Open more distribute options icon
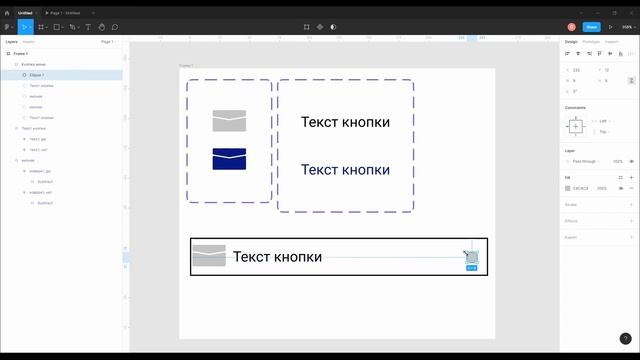Image resolution: width=640 pixels, height=360 pixels. tap(631, 53)
